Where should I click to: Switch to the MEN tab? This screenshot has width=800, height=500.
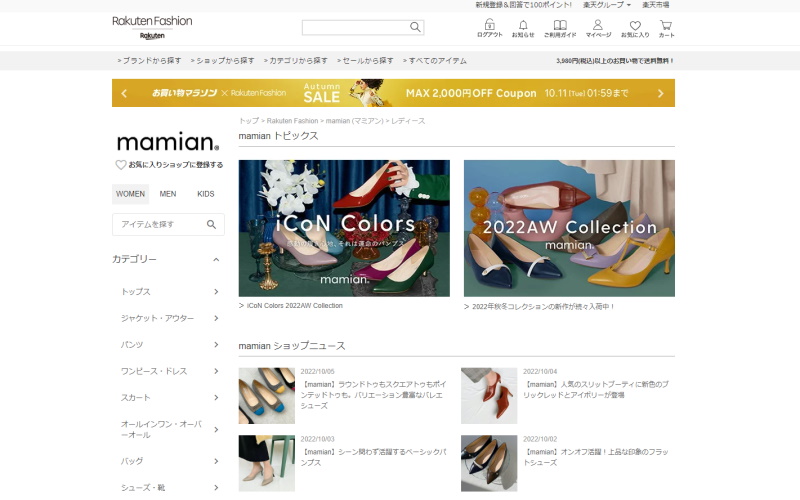[x=168, y=194]
